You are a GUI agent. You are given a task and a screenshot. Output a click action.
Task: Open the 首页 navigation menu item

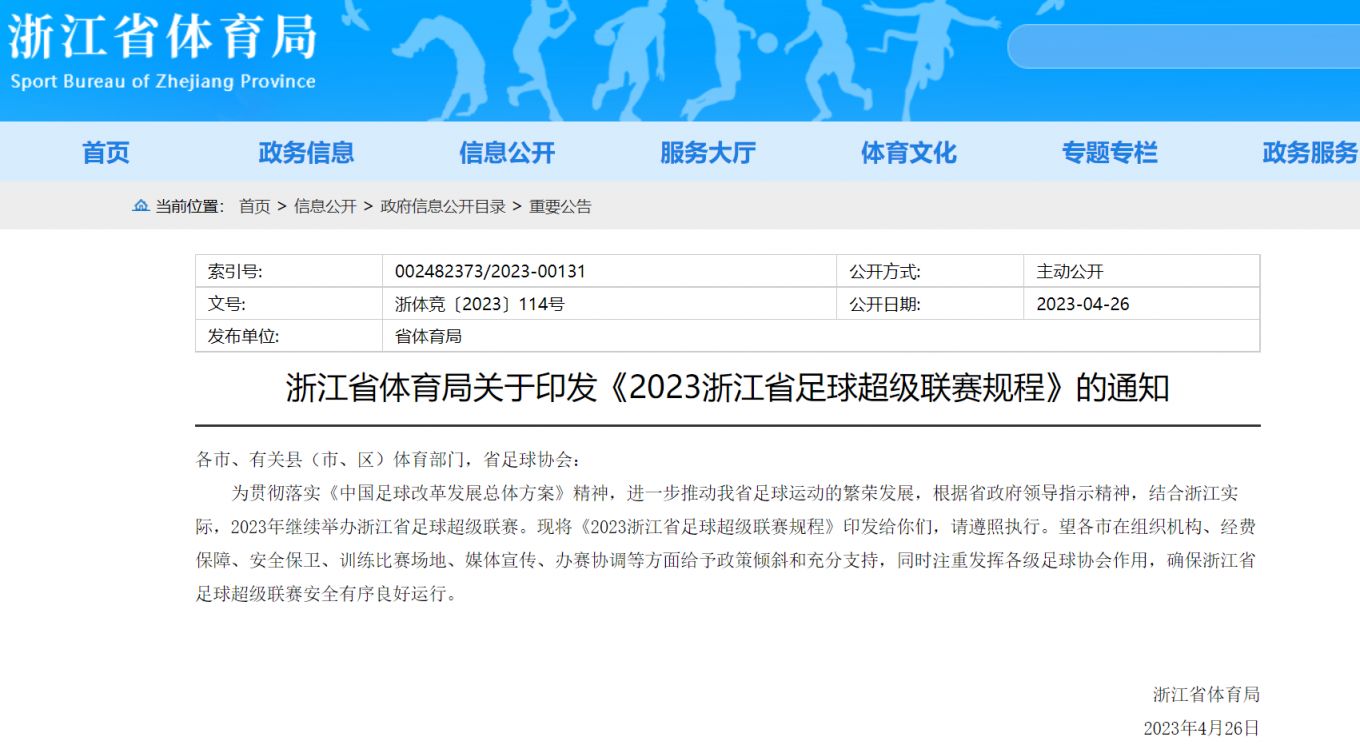click(x=106, y=153)
